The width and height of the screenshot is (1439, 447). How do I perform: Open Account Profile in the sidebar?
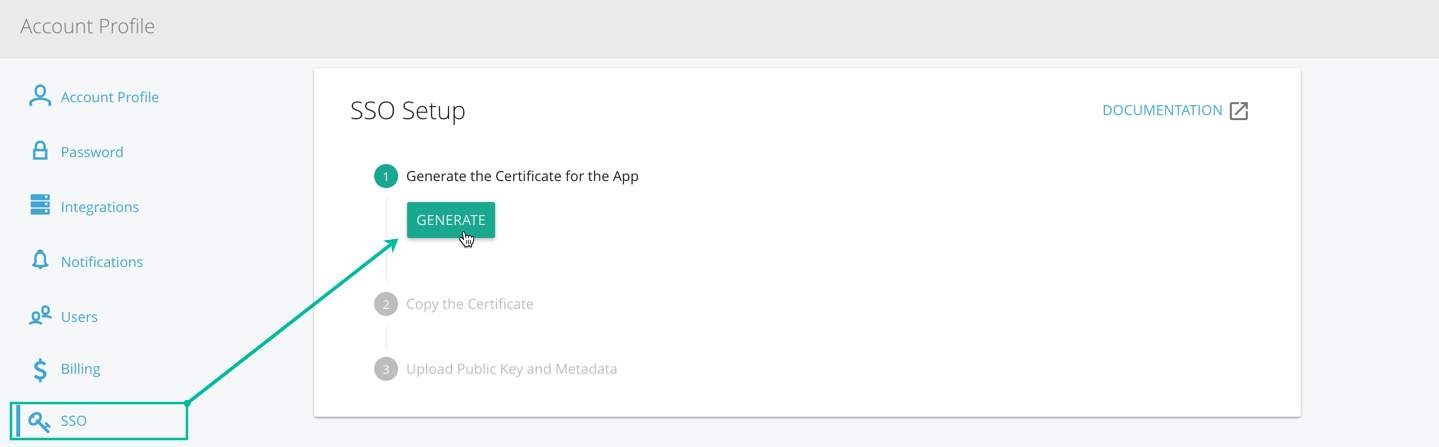pyautogui.click(x=109, y=97)
